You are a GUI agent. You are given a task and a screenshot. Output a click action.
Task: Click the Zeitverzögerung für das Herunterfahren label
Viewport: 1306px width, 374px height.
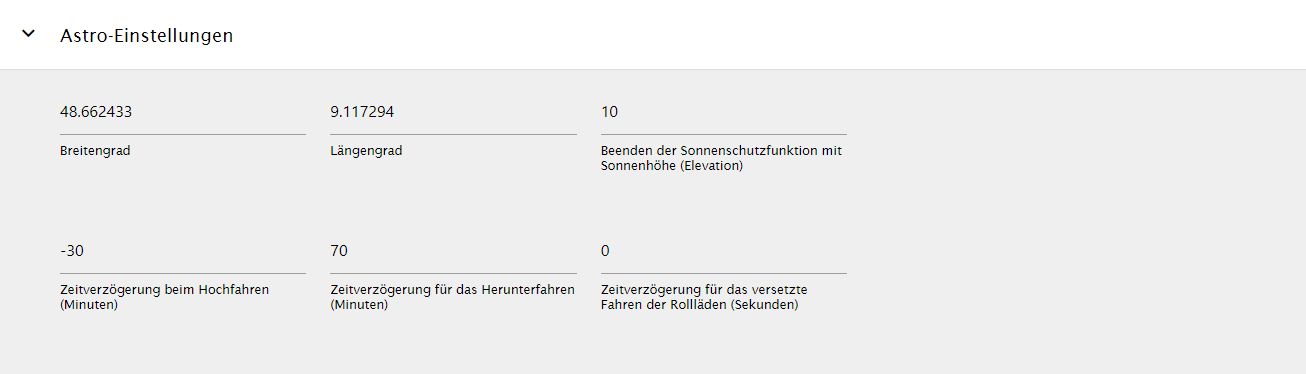point(452,289)
